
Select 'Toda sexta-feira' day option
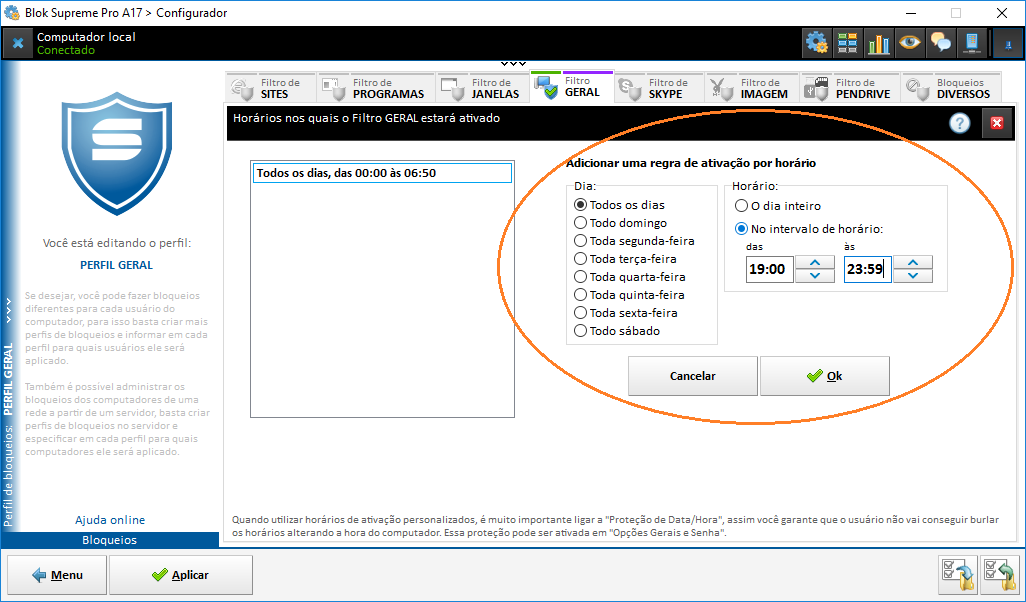580,313
